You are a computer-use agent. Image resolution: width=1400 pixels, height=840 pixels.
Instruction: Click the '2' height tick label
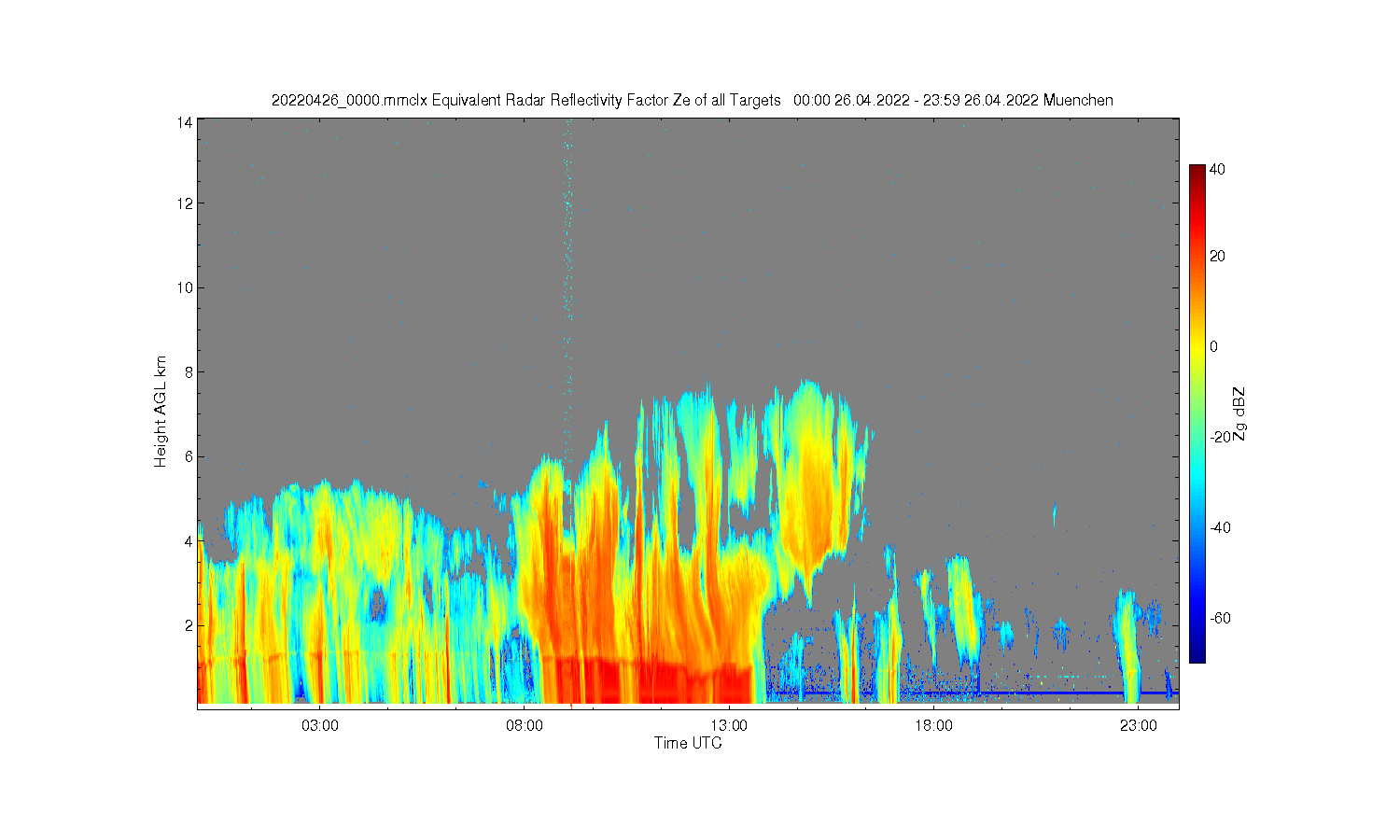pos(189,625)
